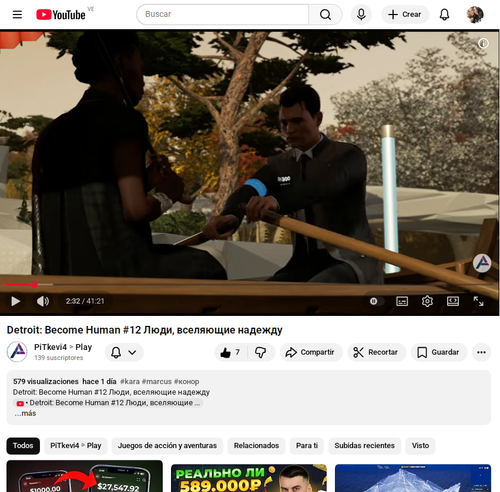Play the video
The image size is (500, 492).
coord(15,301)
